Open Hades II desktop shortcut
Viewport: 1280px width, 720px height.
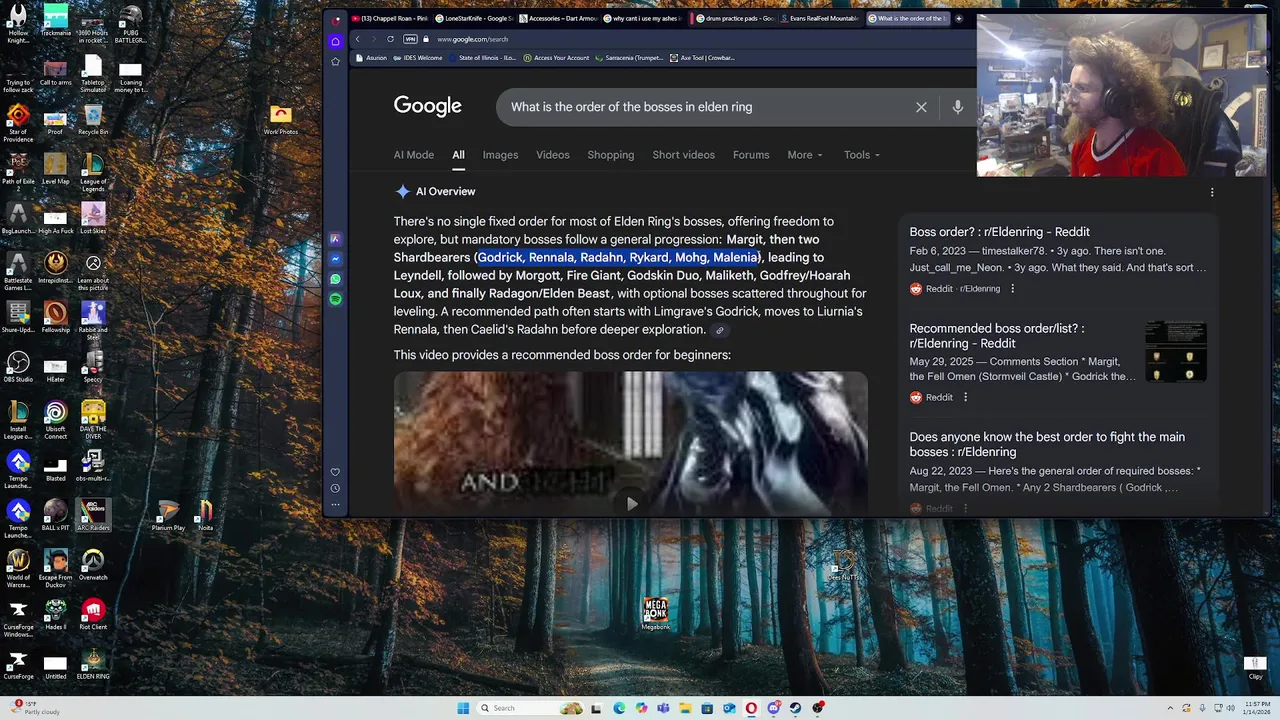55,615
